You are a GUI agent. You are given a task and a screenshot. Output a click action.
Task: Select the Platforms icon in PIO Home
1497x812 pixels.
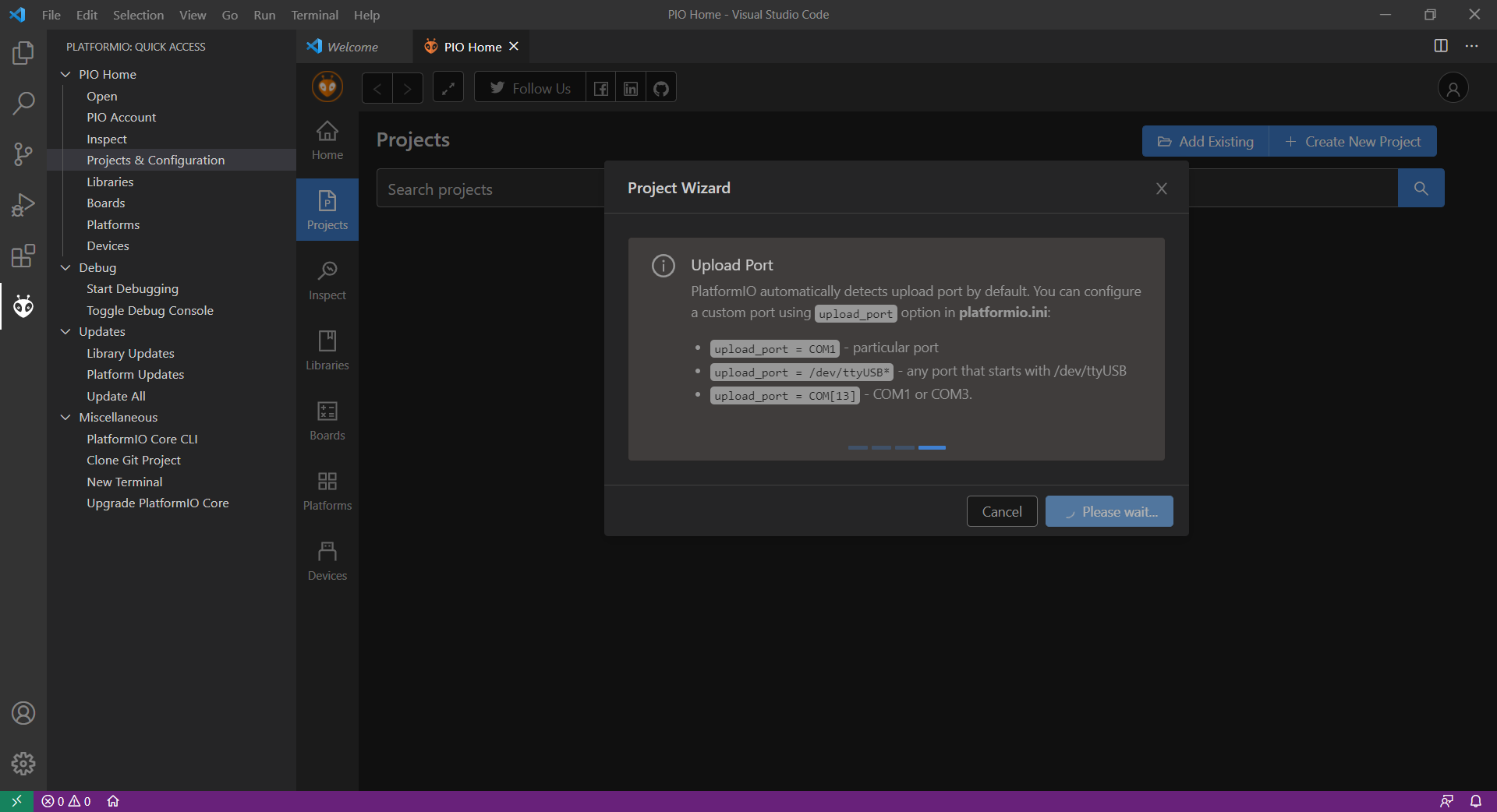[x=327, y=489]
